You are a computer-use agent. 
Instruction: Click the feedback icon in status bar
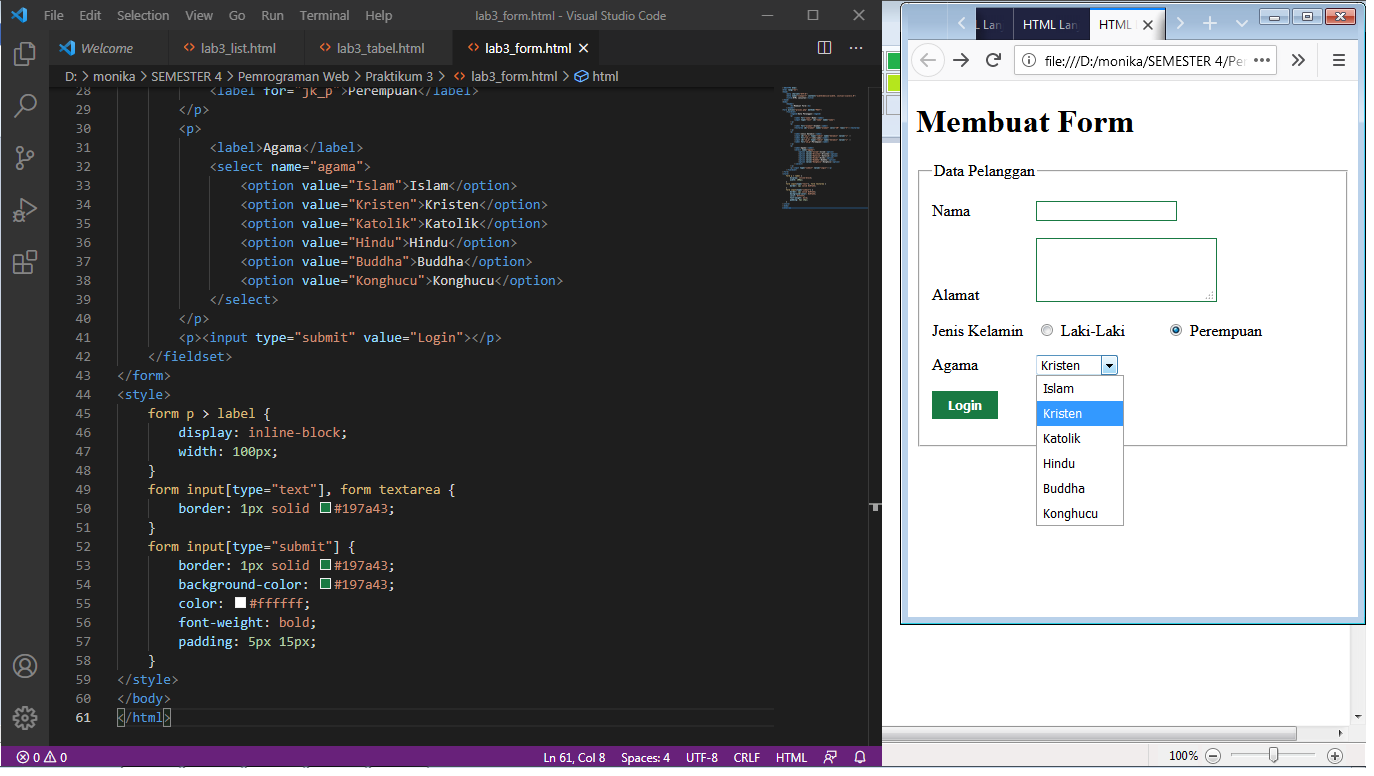[x=830, y=757]
